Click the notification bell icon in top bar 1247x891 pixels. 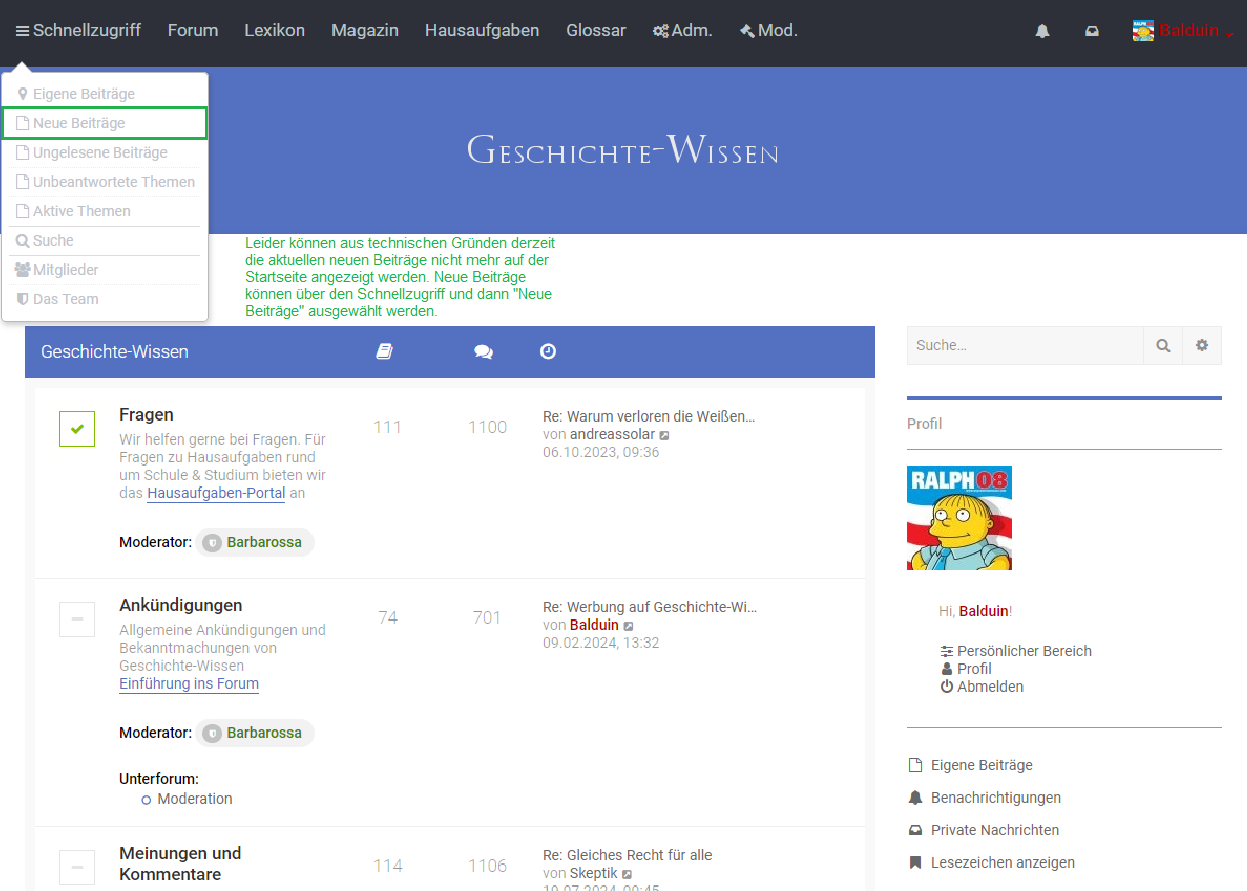click(1042, 31)
